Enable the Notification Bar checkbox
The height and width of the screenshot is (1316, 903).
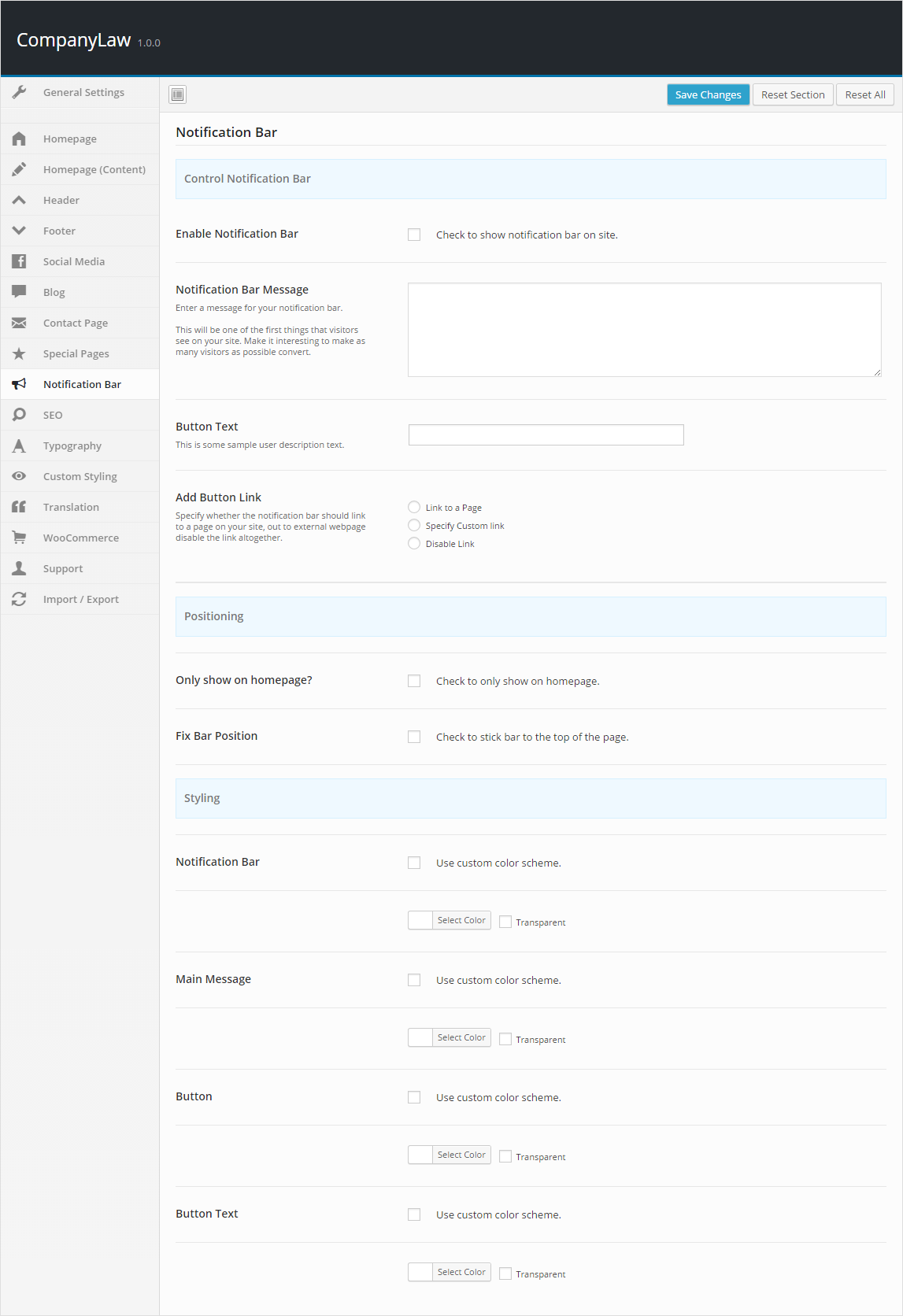pos(414,235)
